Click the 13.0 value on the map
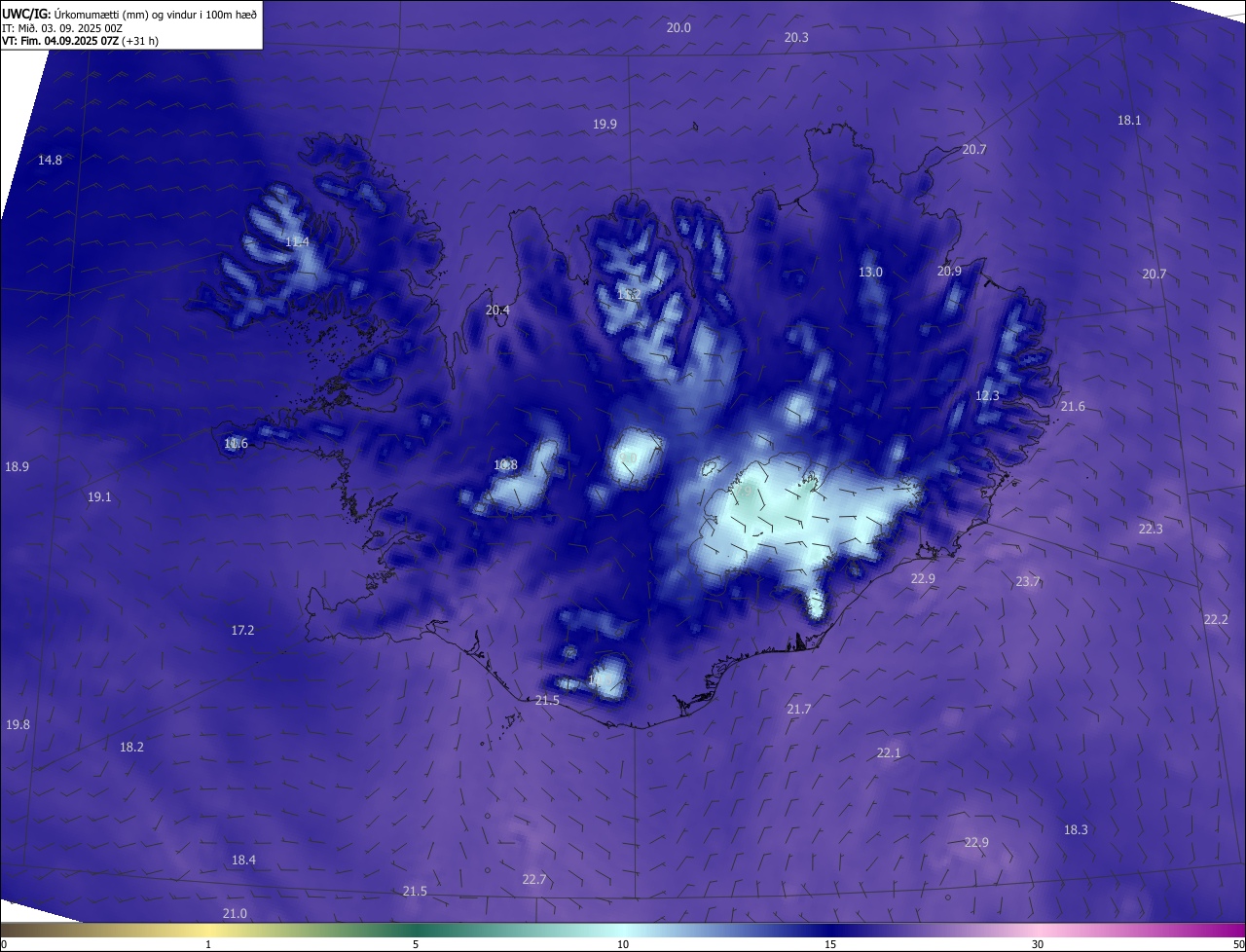This screenshot has height=952, width=1246. coord(870,272)
